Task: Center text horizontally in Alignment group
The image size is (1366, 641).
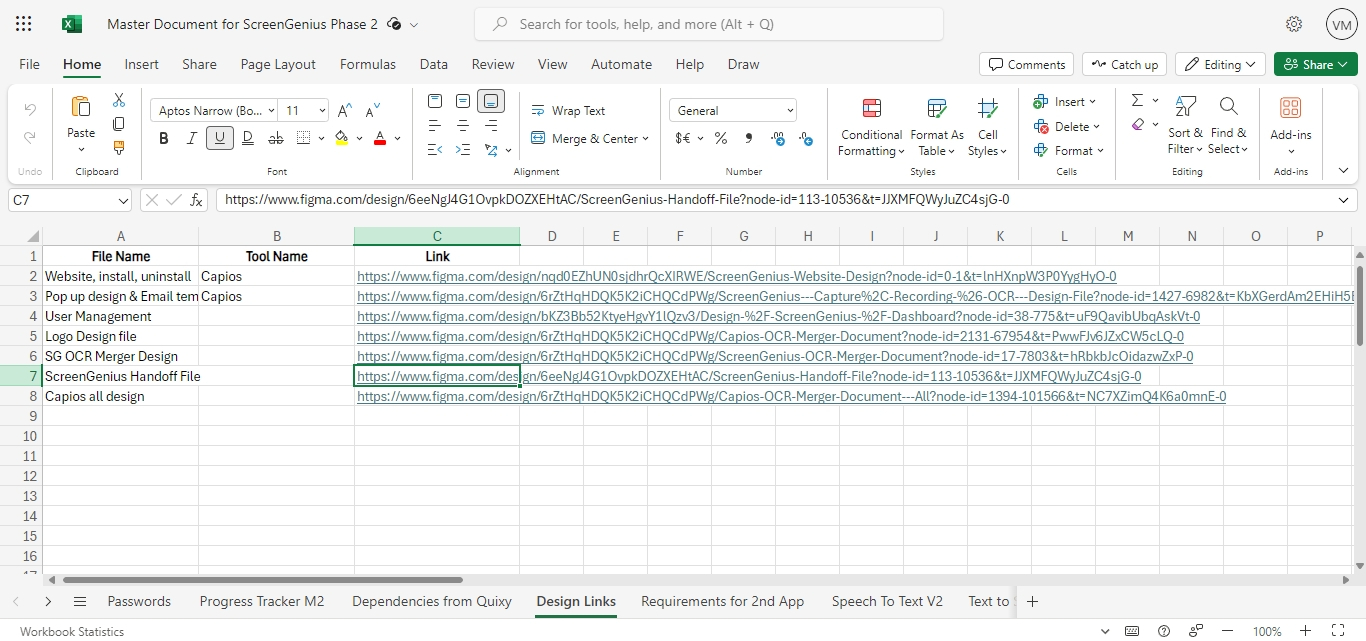Action: [x=463, y=126]
